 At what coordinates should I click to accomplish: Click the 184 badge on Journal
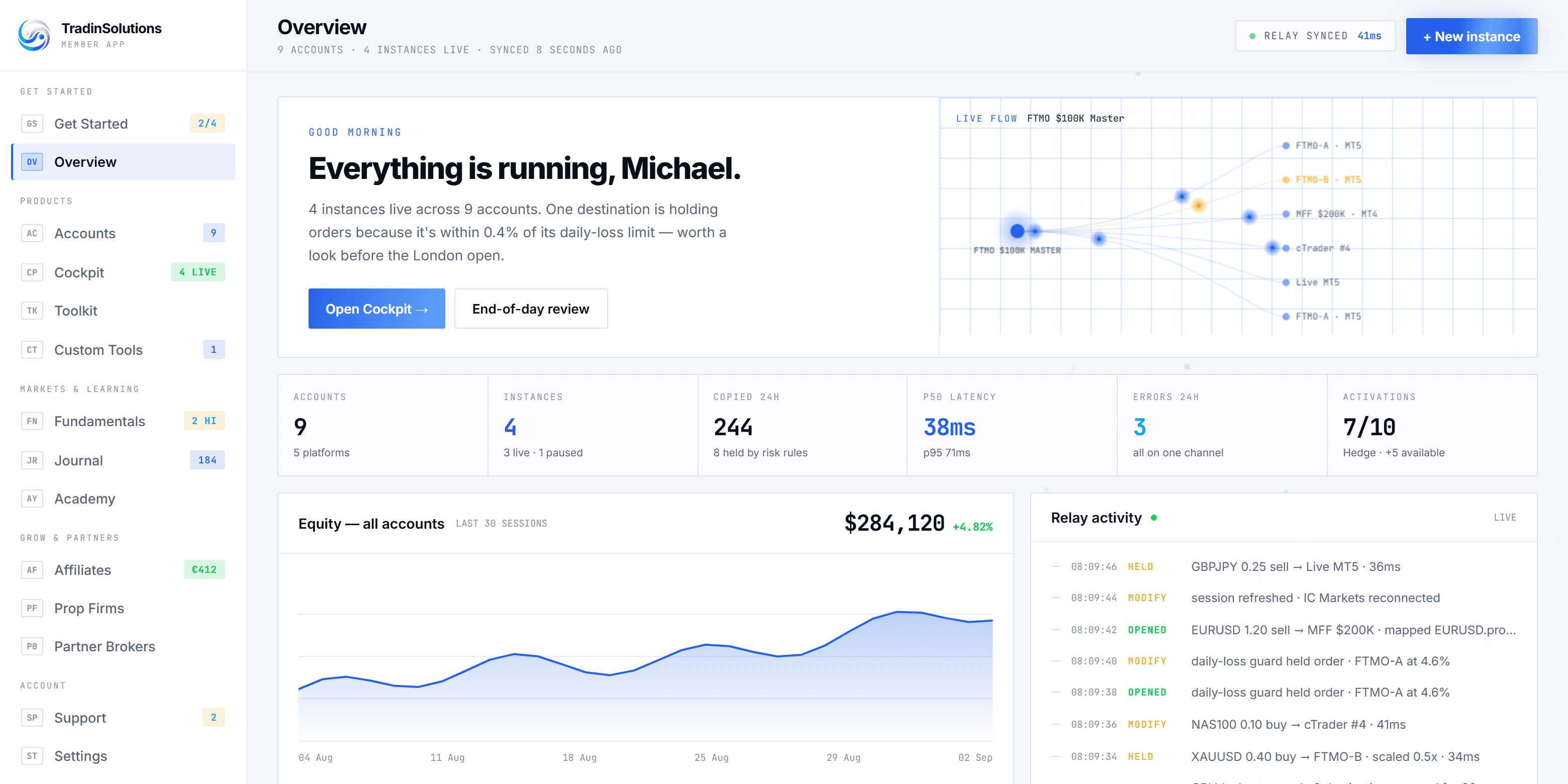(x=207, y=459)
